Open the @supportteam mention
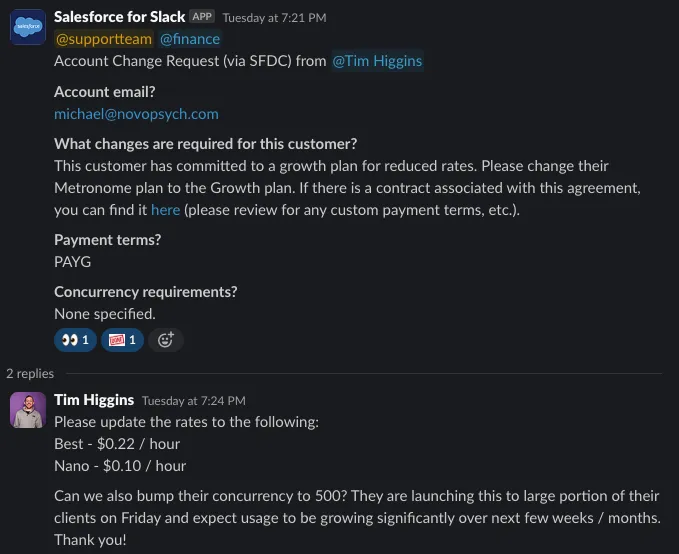679x554 pixels. point(102,39)
